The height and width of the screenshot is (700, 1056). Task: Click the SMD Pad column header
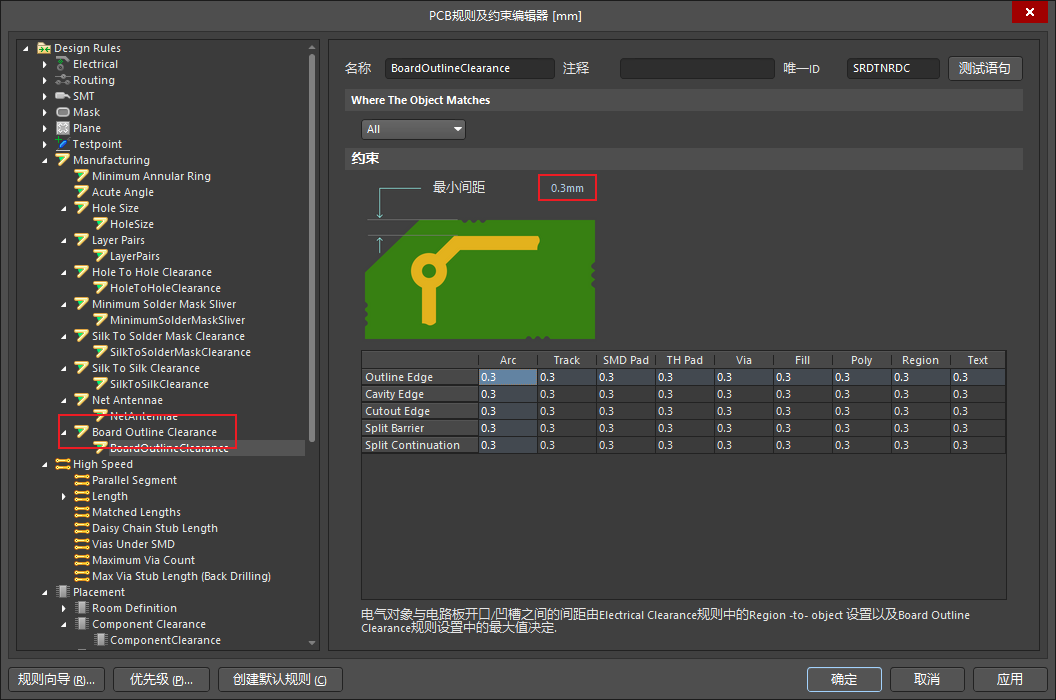click(626, 360)
